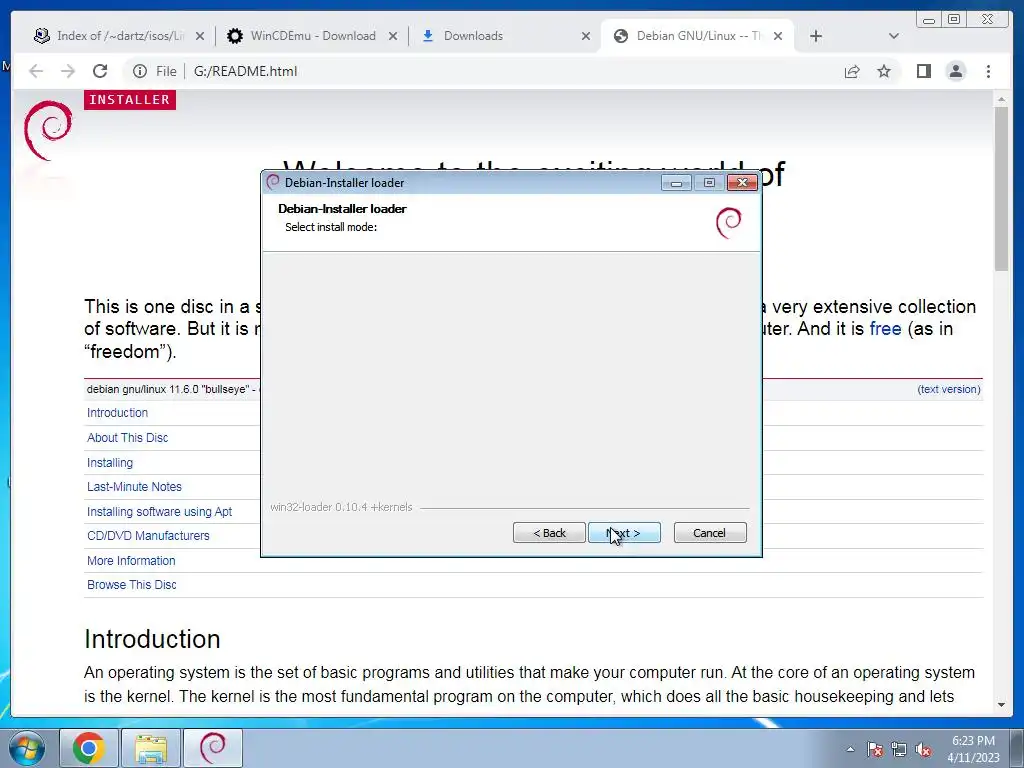Open the Action Center flag tray icon

click(x=875, y=749)
